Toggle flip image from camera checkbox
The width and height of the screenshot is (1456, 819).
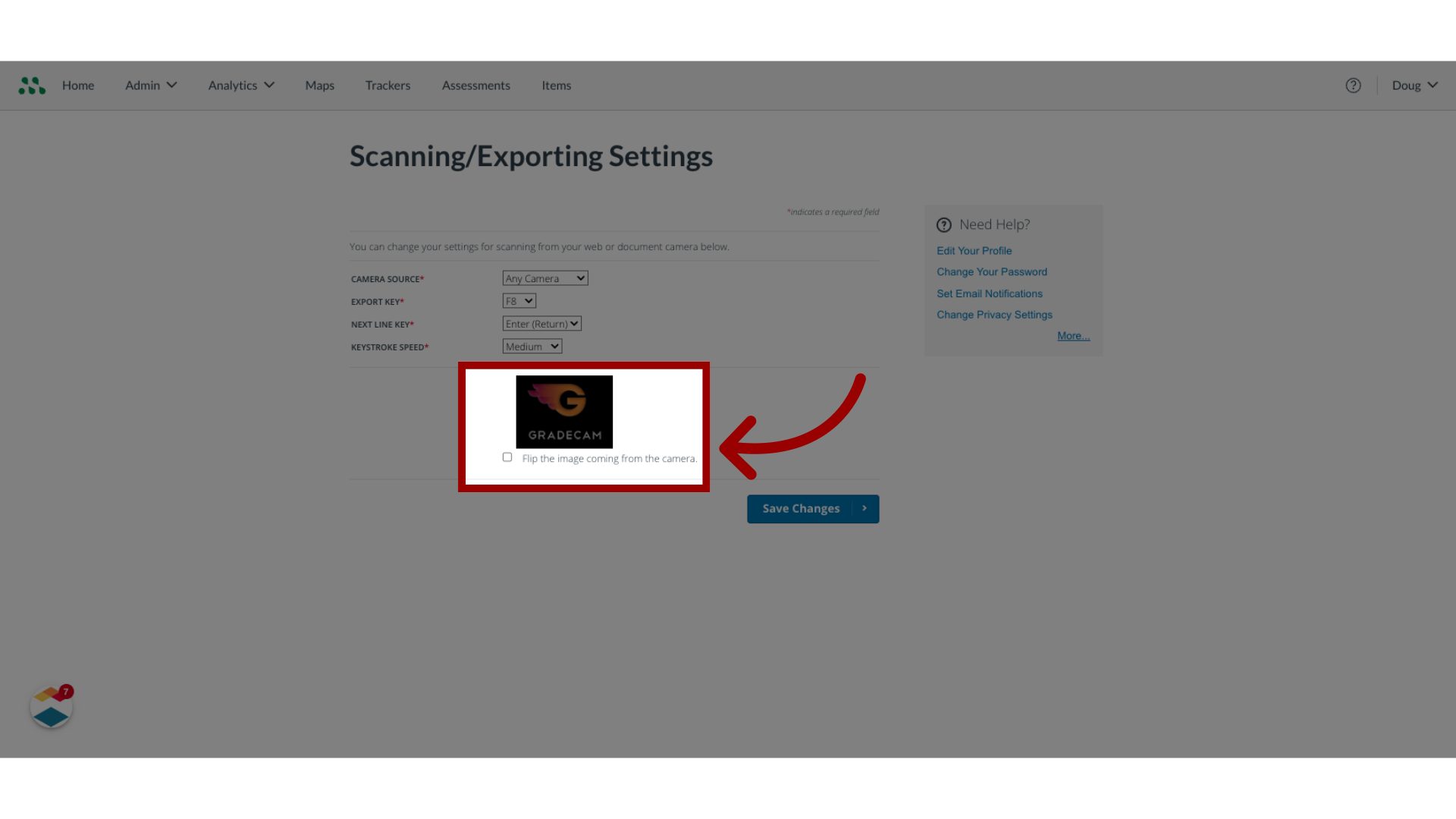coord(507,457)
